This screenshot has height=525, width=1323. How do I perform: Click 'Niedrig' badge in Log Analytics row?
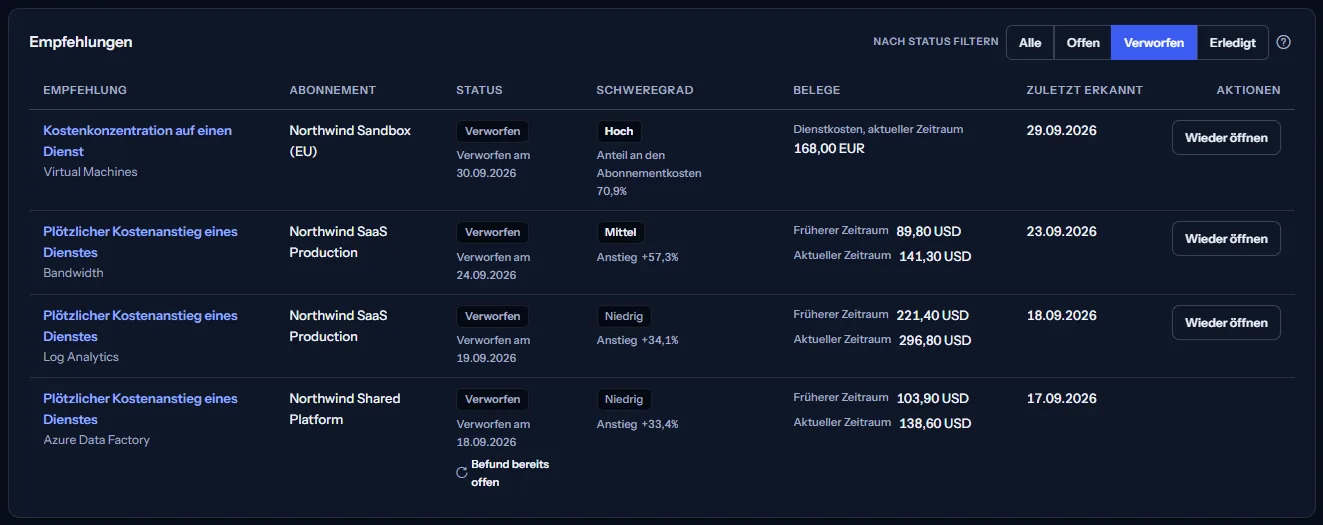pos(624,316)
